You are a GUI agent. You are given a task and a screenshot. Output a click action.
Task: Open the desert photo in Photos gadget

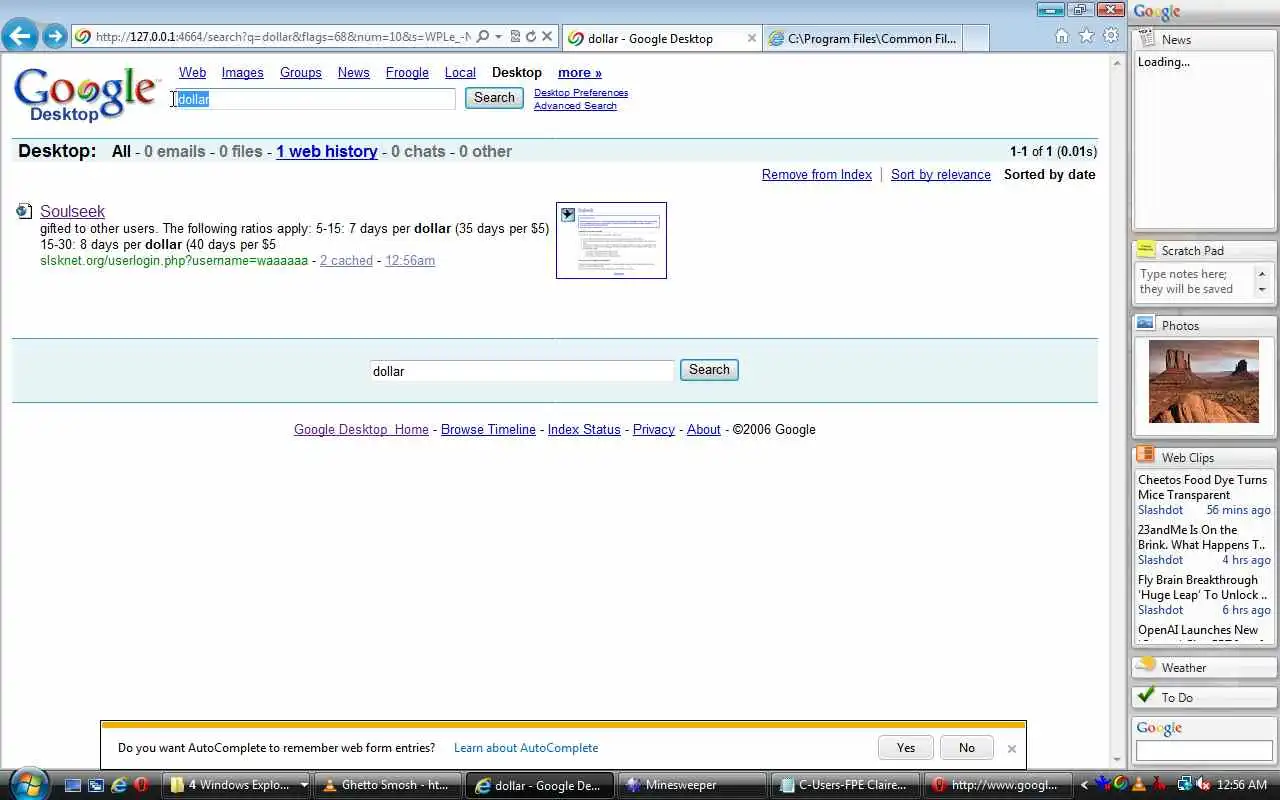1204,381
